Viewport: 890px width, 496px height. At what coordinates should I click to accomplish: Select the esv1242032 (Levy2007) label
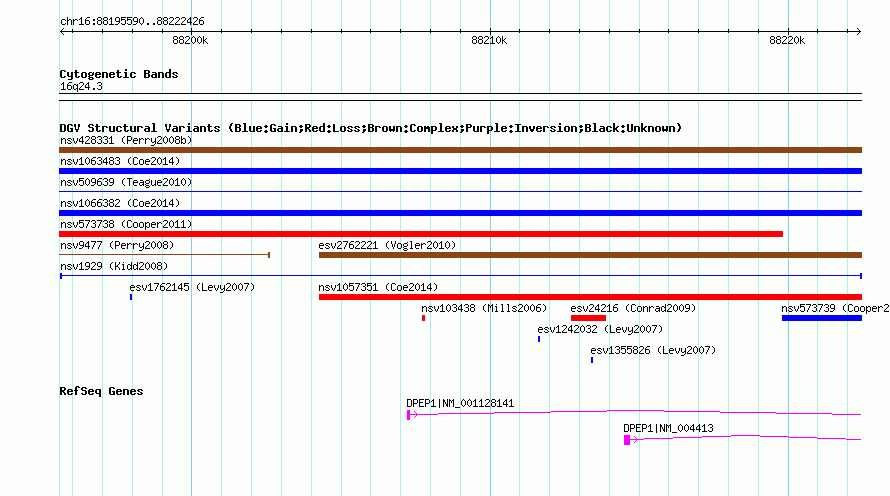[x=600, y=329]
